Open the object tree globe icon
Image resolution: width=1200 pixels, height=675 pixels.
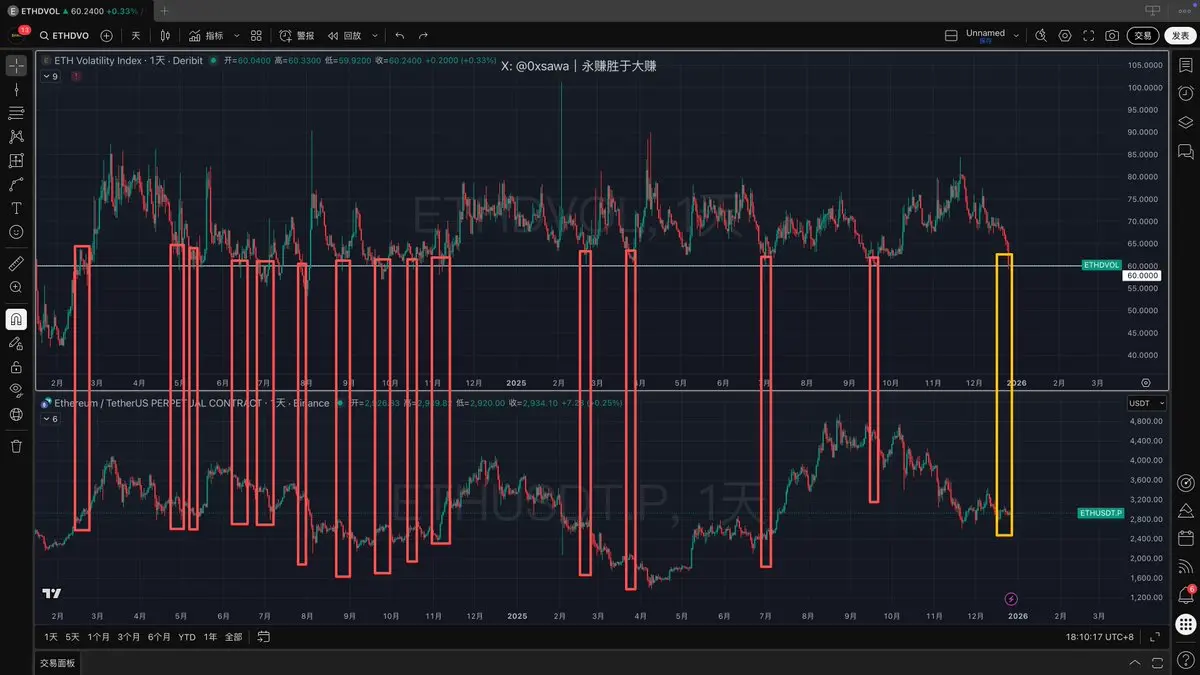[16, 414]
